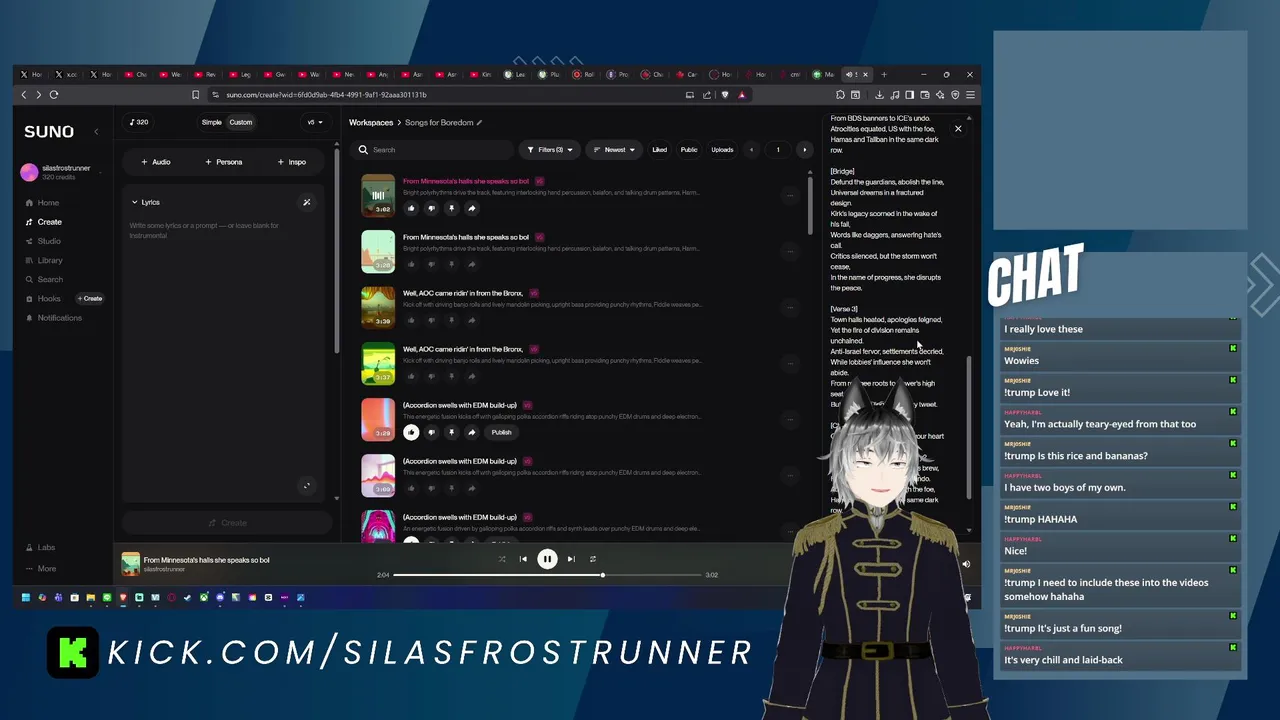Share the first Minnesota's halls song
This screenshot has width=1280, height=720.
coord(471,208)
